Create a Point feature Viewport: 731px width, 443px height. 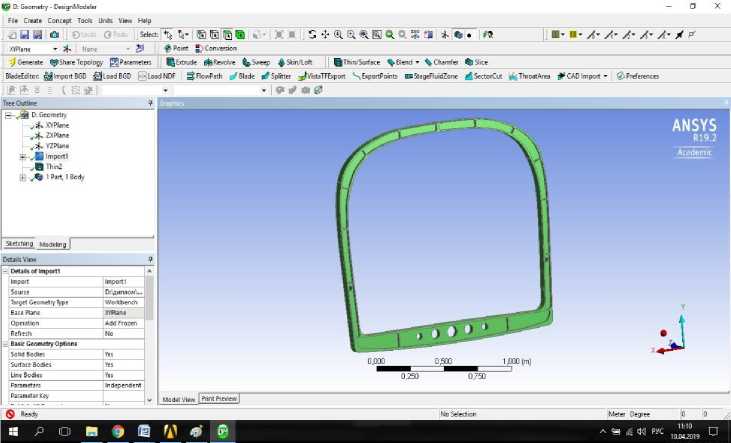(176, 48)
